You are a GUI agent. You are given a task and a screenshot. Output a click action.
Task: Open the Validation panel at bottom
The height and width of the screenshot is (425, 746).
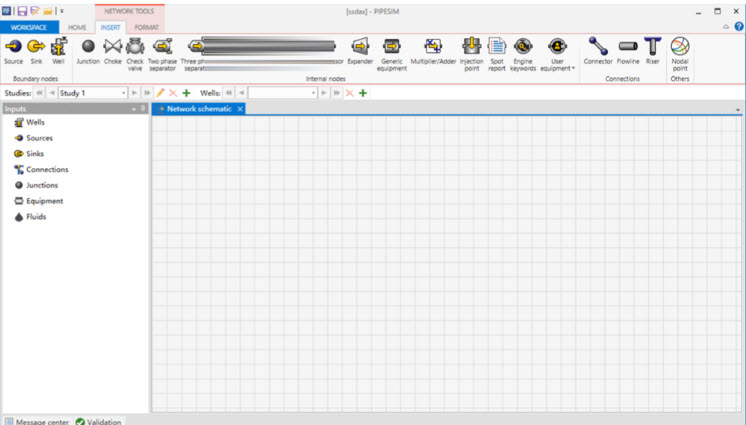click(98, 421)
